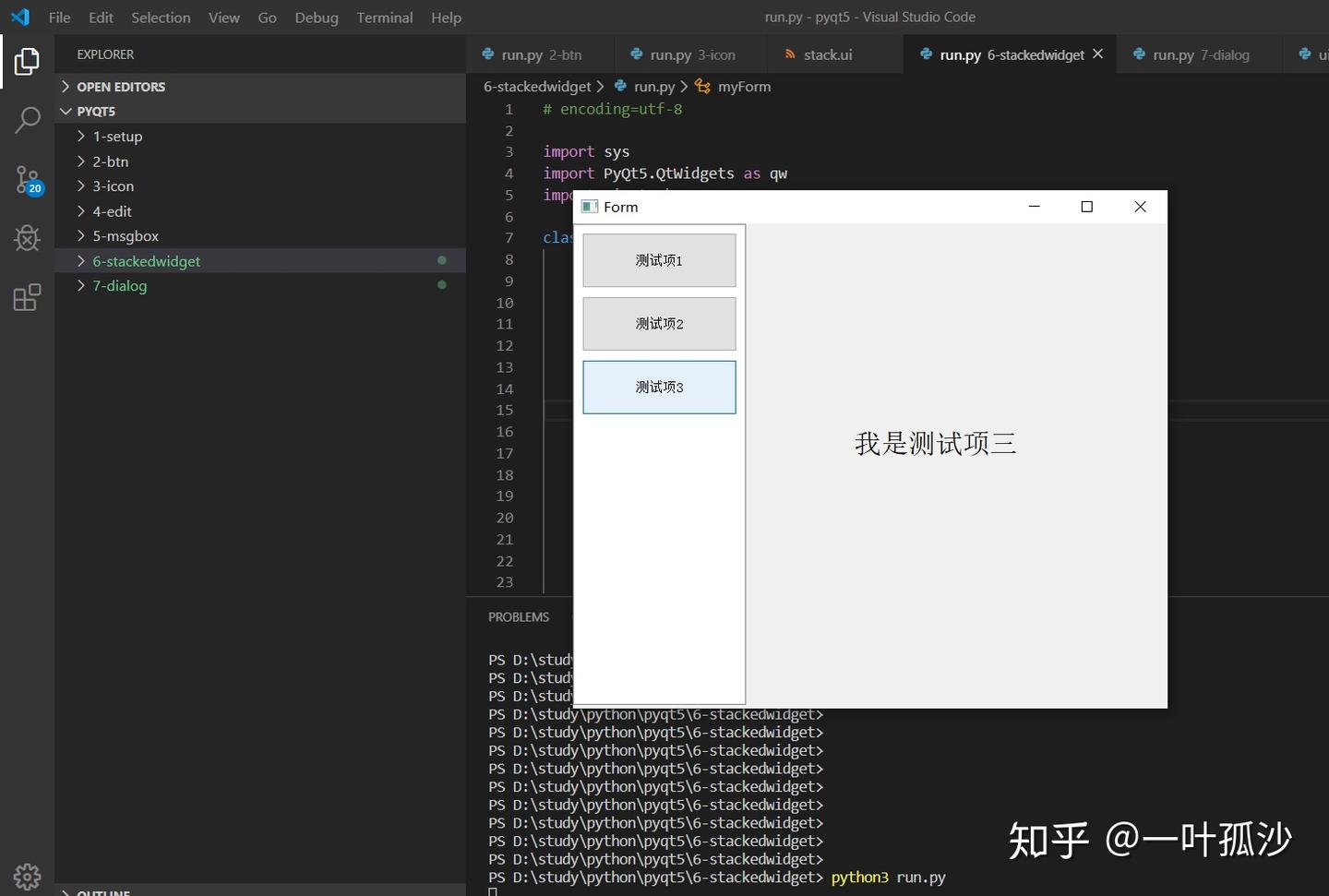Switch to the PROBLEMS panel tab
1329x896 pixels.
(519, 616)
